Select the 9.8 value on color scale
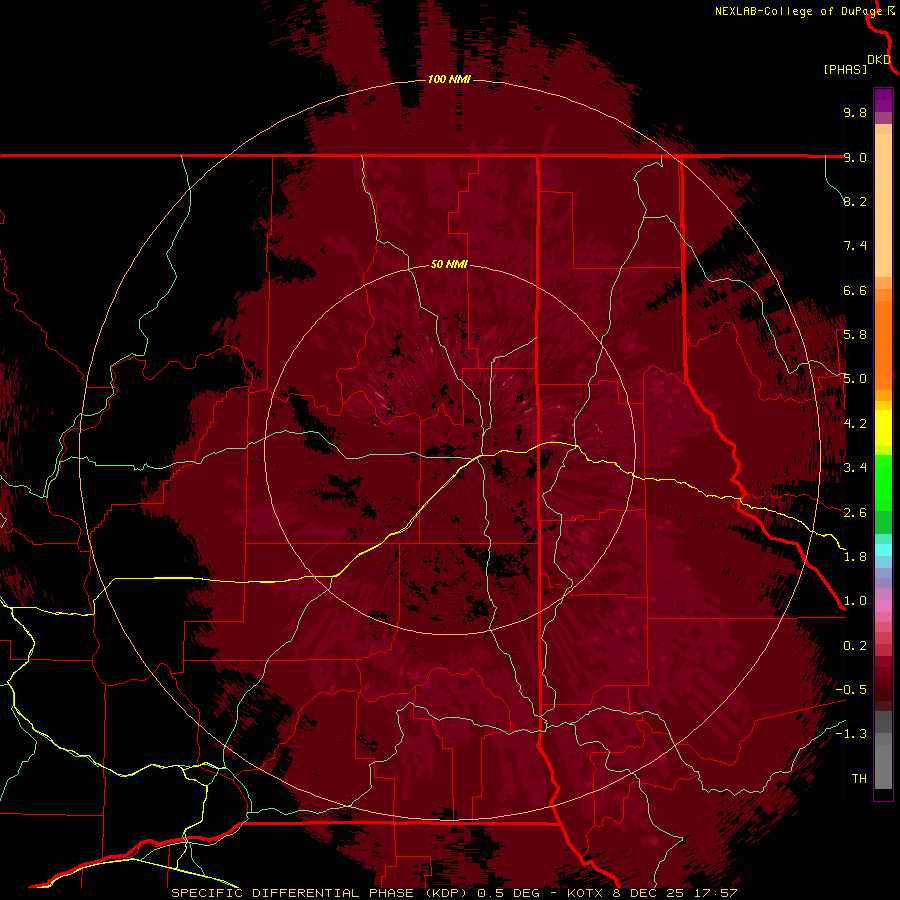This screenshot has width=900, height=900. [x=855, y=112]
